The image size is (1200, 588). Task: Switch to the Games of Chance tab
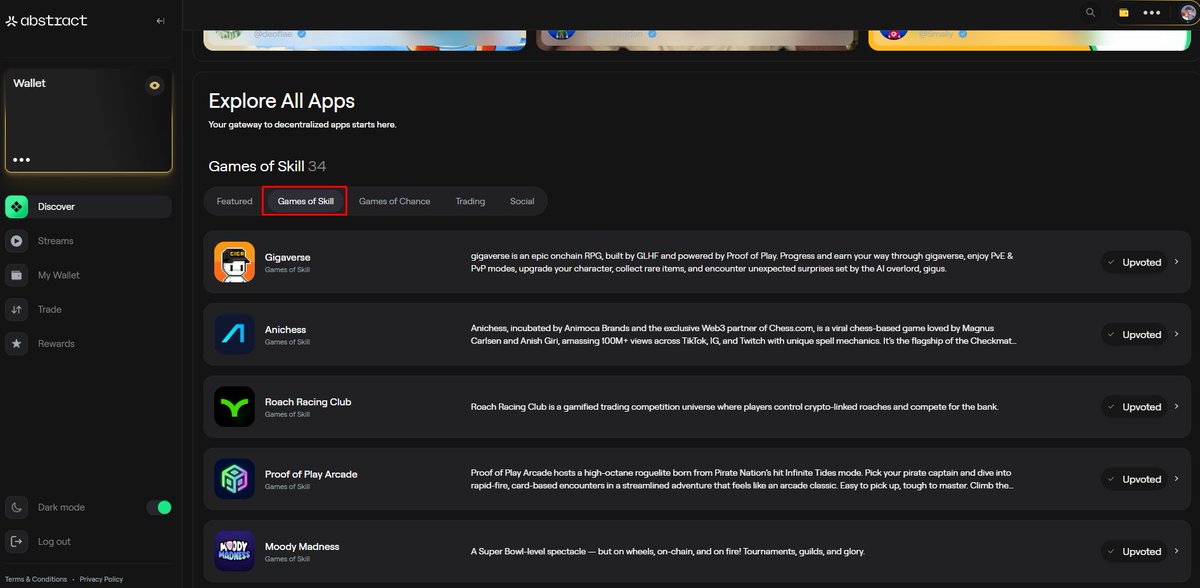point(394,201)
